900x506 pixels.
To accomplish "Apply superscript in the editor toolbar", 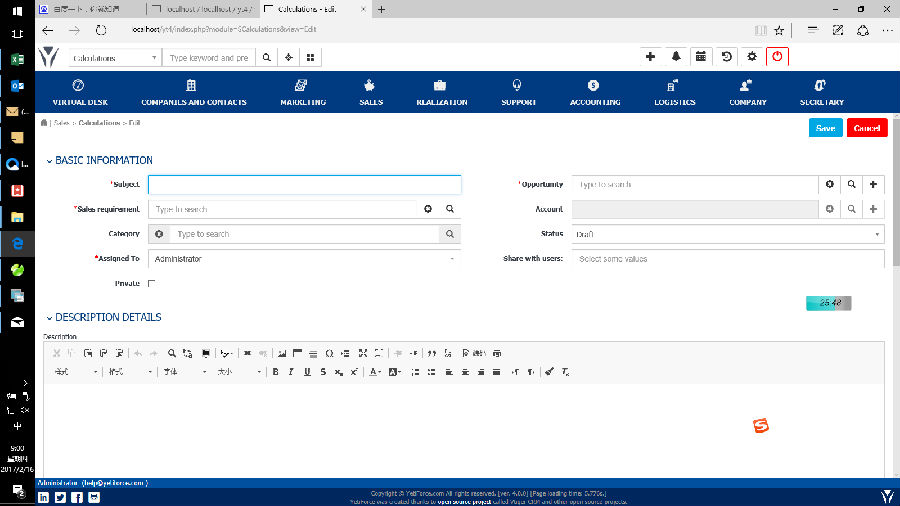I will (354, 372).
